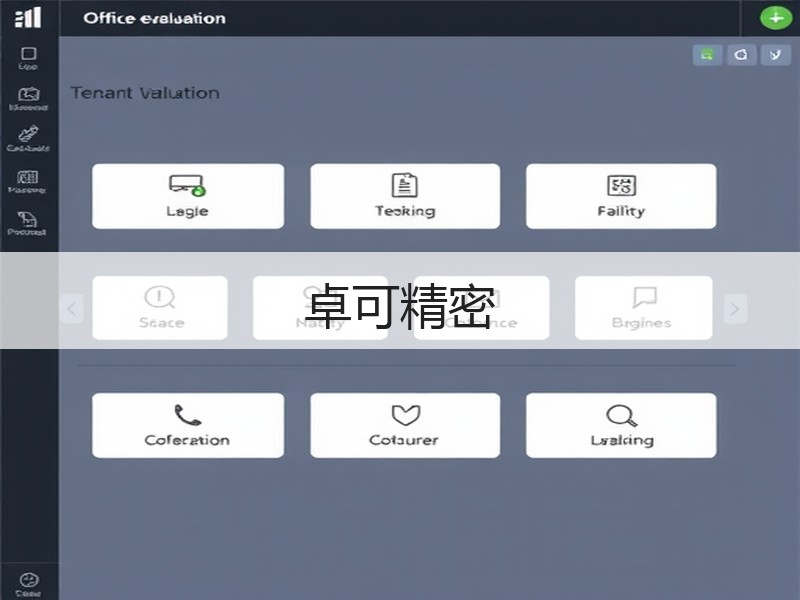Open the Coferation card

(188, 425)
